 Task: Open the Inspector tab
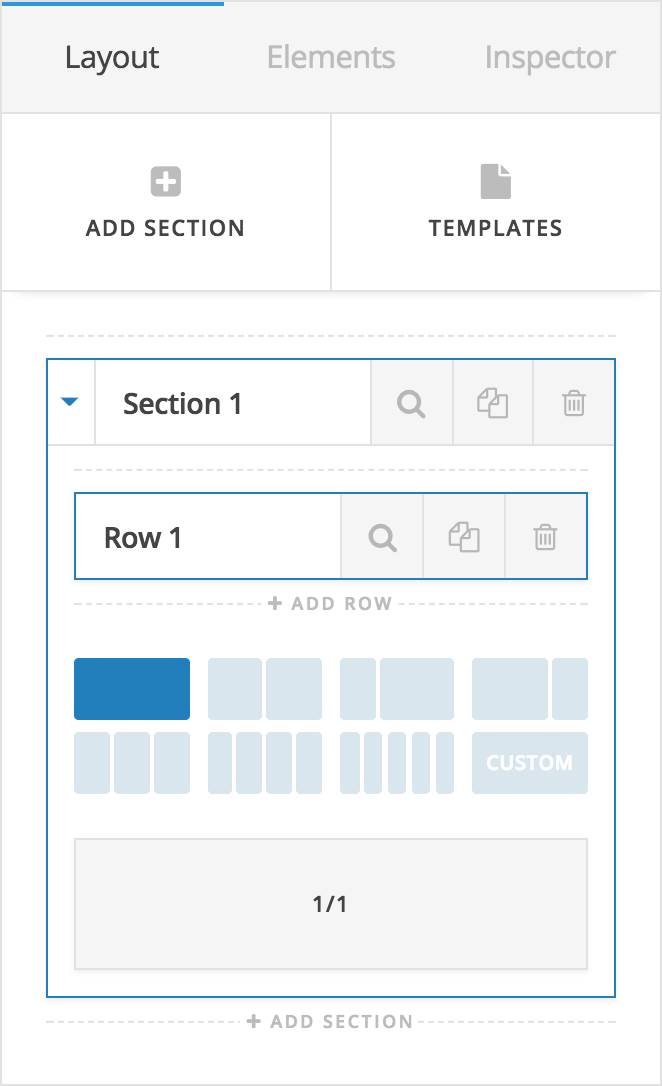(x=549, y=57)
